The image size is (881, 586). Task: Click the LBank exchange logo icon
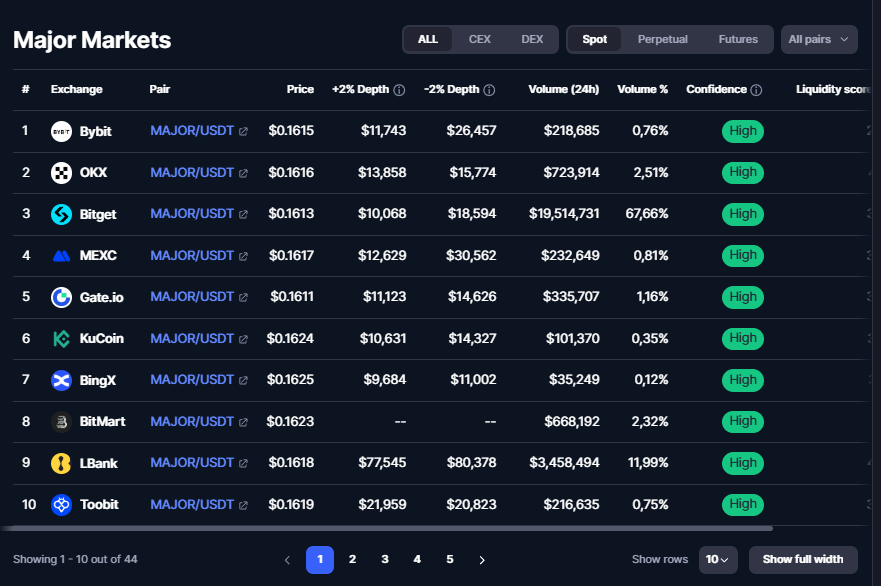tap(61, 463)
